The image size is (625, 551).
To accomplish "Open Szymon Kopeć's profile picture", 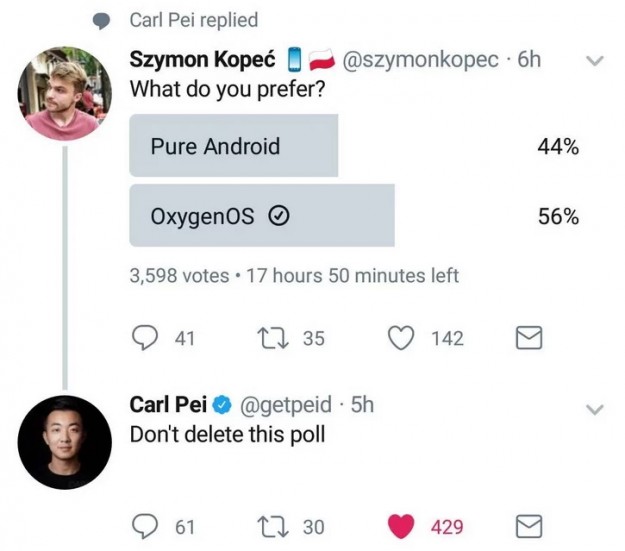I will click(x=63, y=93).
